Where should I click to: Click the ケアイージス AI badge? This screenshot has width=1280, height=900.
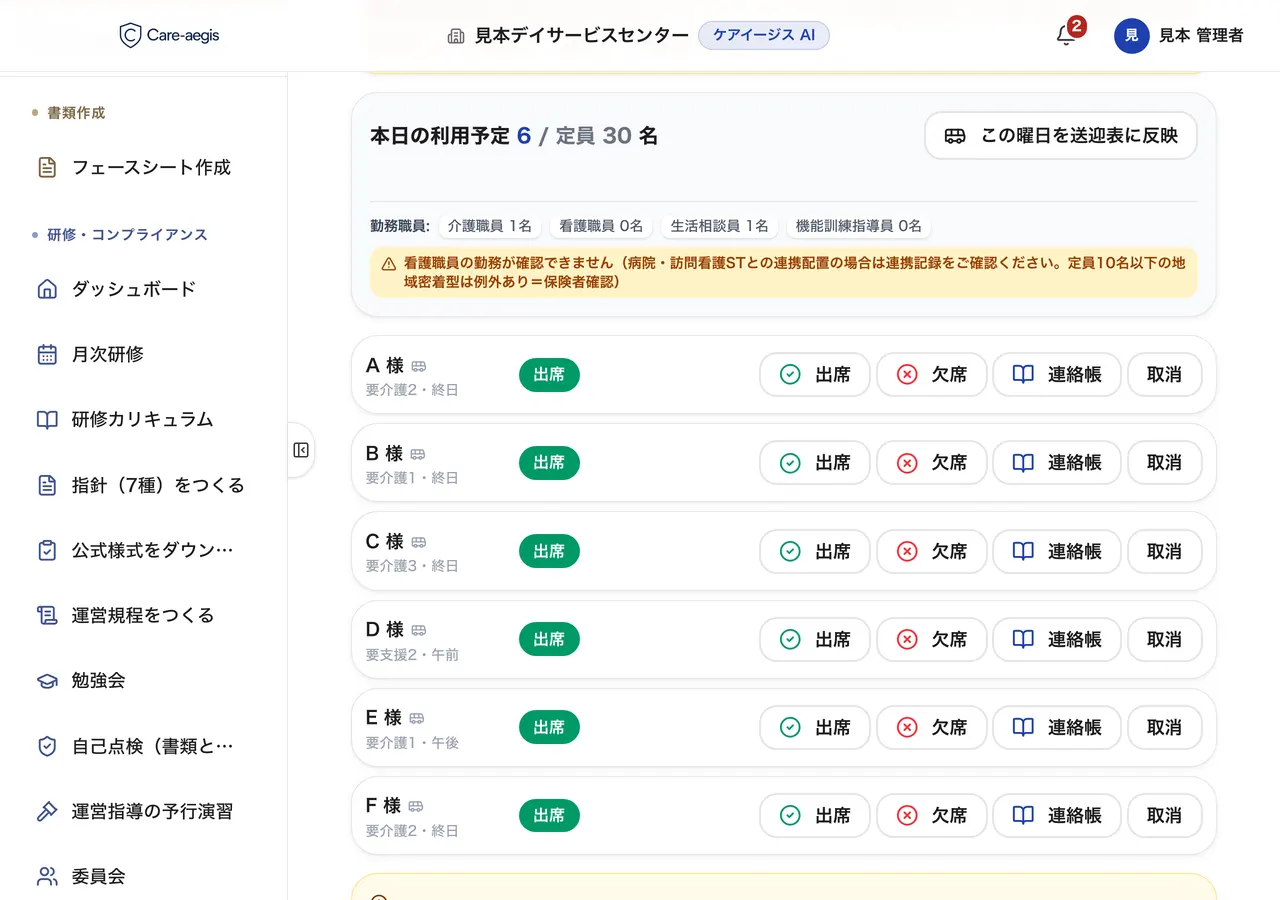764,36
